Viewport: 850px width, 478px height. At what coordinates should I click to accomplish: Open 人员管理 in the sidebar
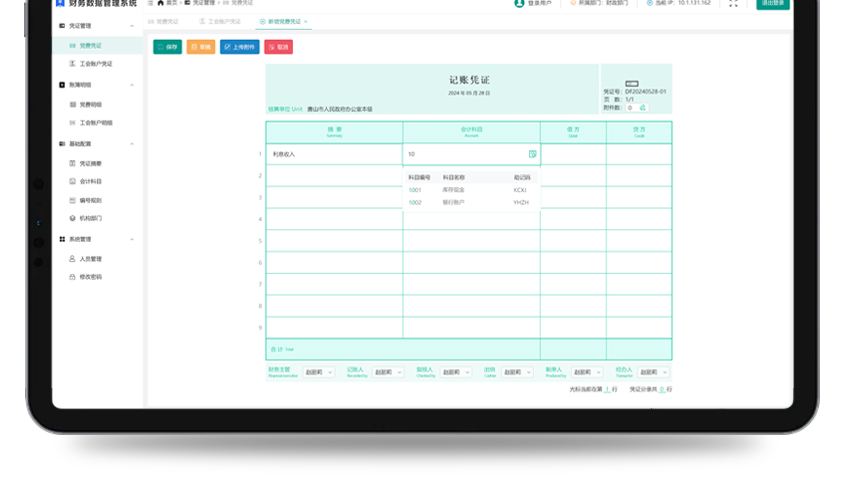(x=90, y=259)
